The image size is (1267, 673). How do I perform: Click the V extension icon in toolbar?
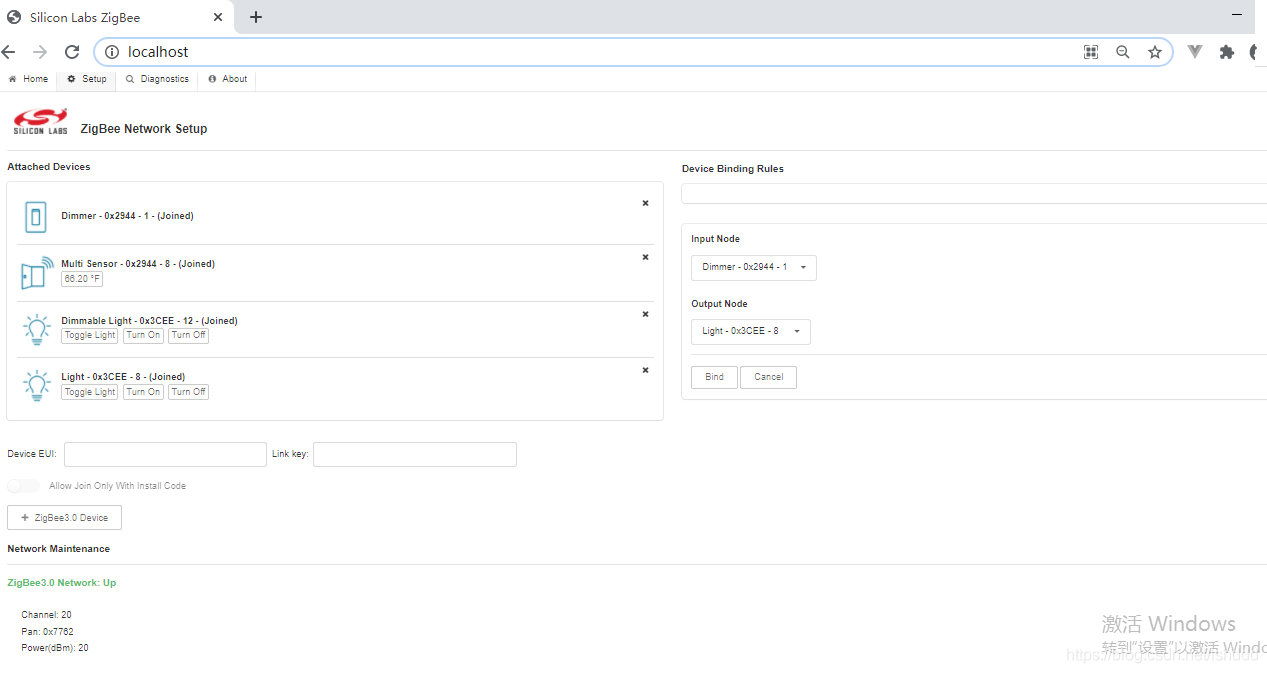[x=1194, y=52]
